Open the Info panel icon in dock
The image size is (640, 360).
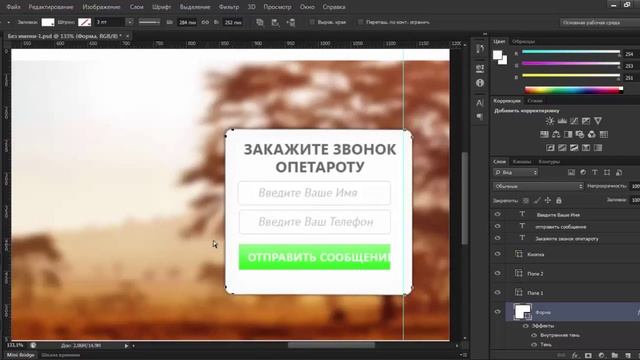[480, 83]
